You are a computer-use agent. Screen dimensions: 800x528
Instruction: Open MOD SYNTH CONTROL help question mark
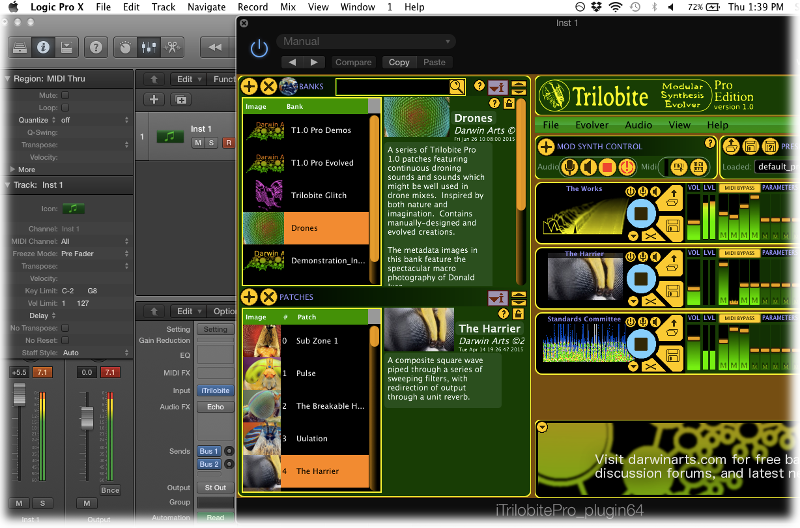(x=710, y=143)
